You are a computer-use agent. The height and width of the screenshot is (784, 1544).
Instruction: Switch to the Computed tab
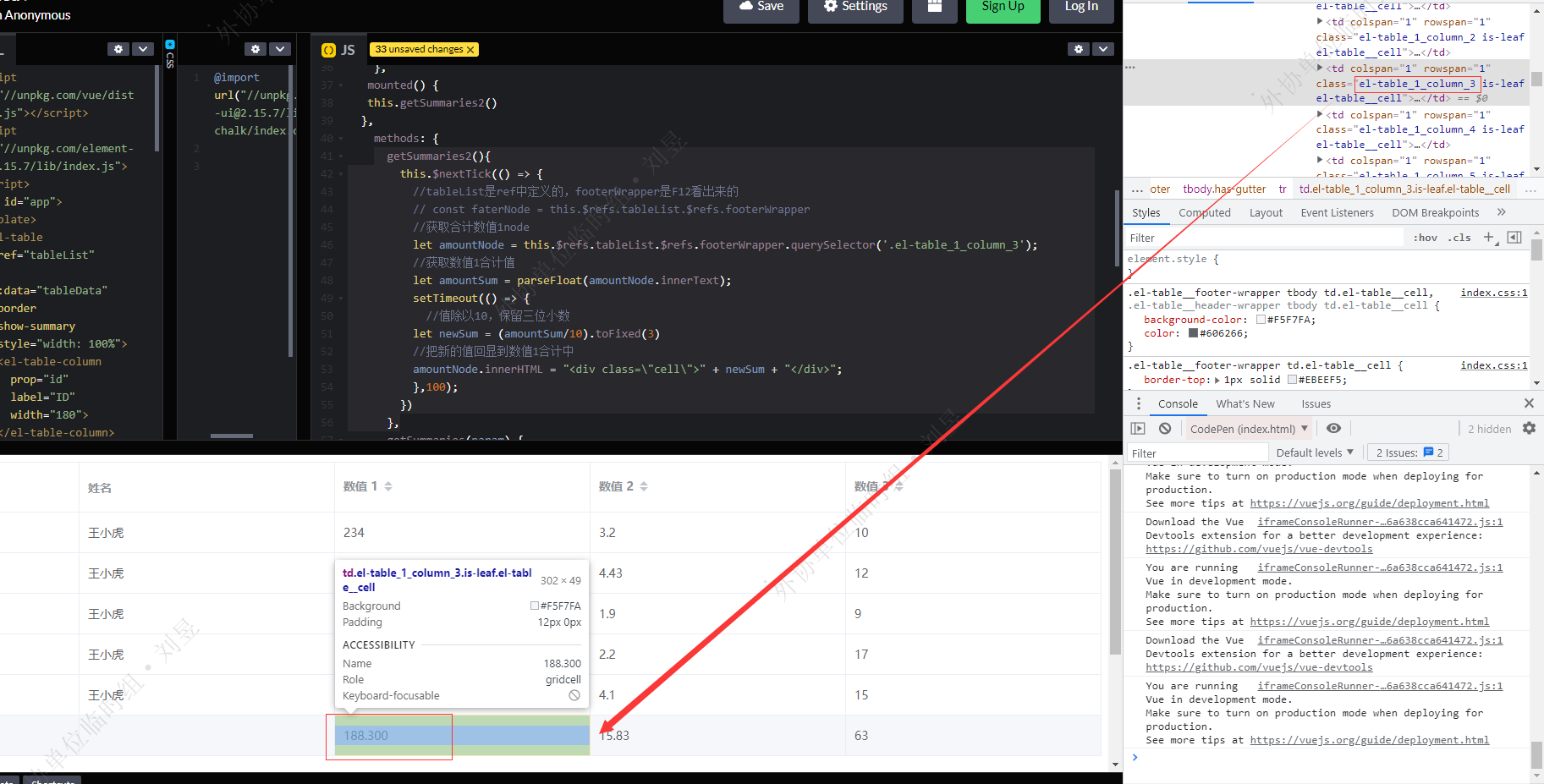pyautogui.click(x=1205, y=213)
